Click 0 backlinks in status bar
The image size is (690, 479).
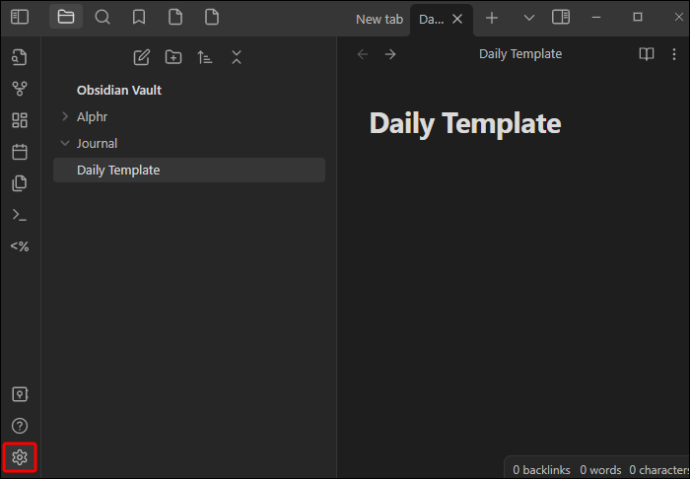[x=541, y=470]
